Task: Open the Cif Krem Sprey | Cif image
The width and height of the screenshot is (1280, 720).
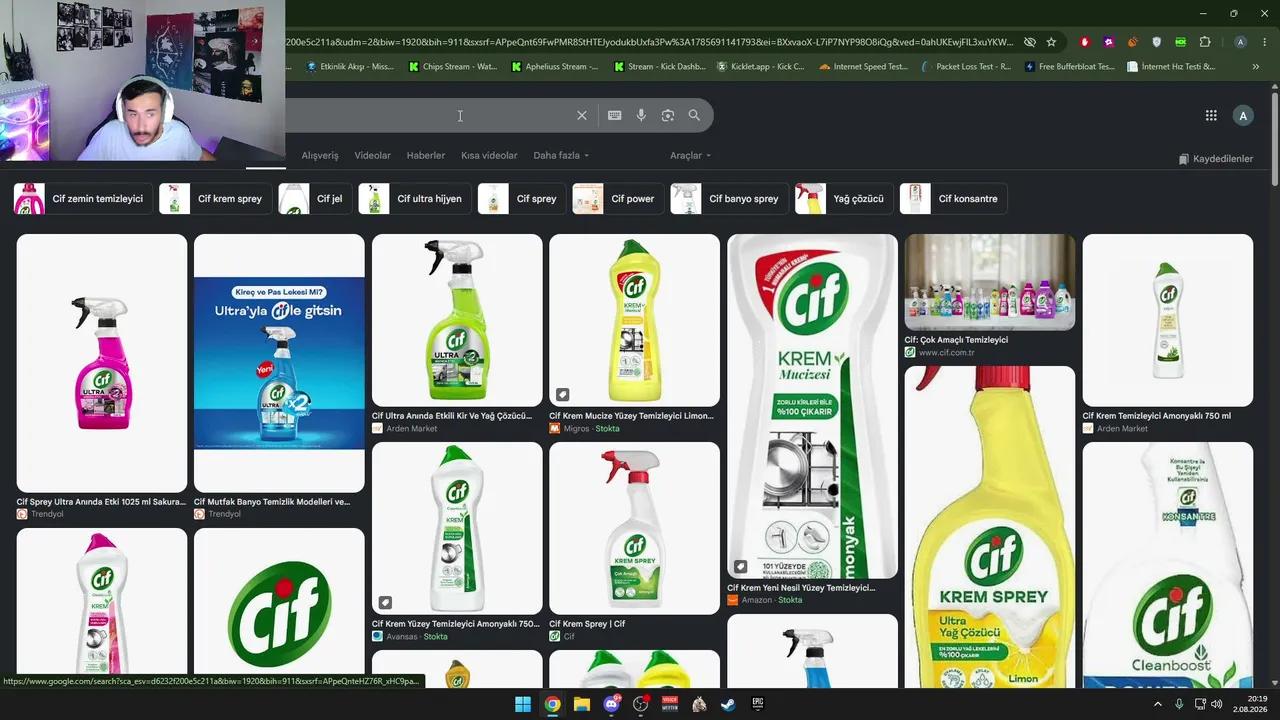Action: coord(634,528)
